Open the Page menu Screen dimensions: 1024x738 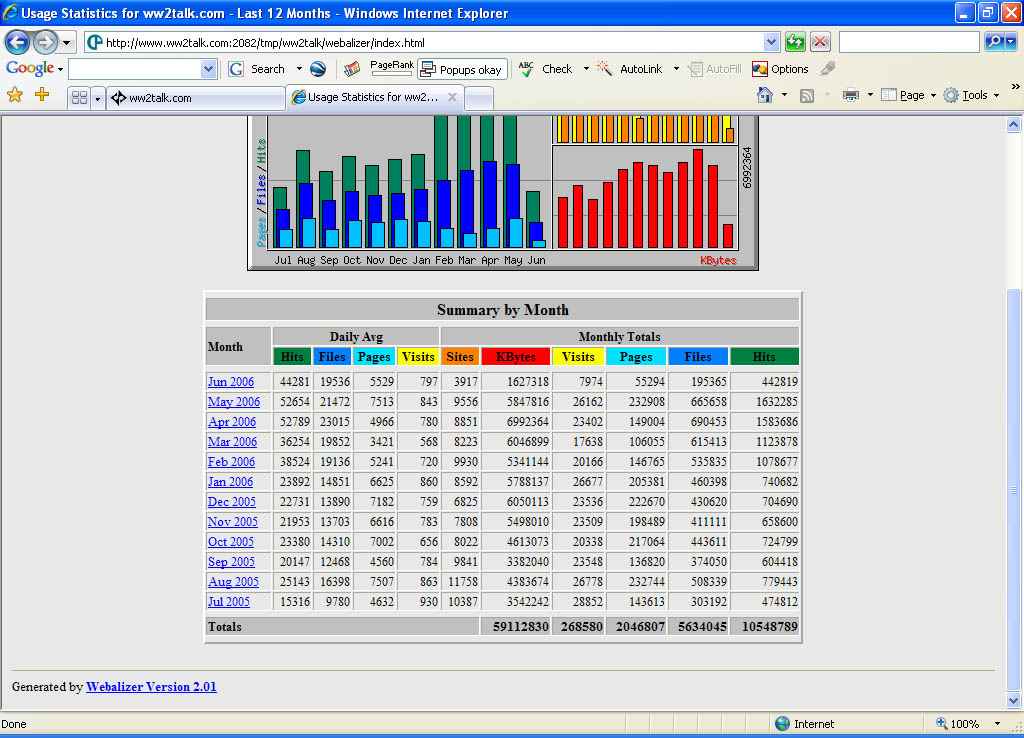[911, 95]
